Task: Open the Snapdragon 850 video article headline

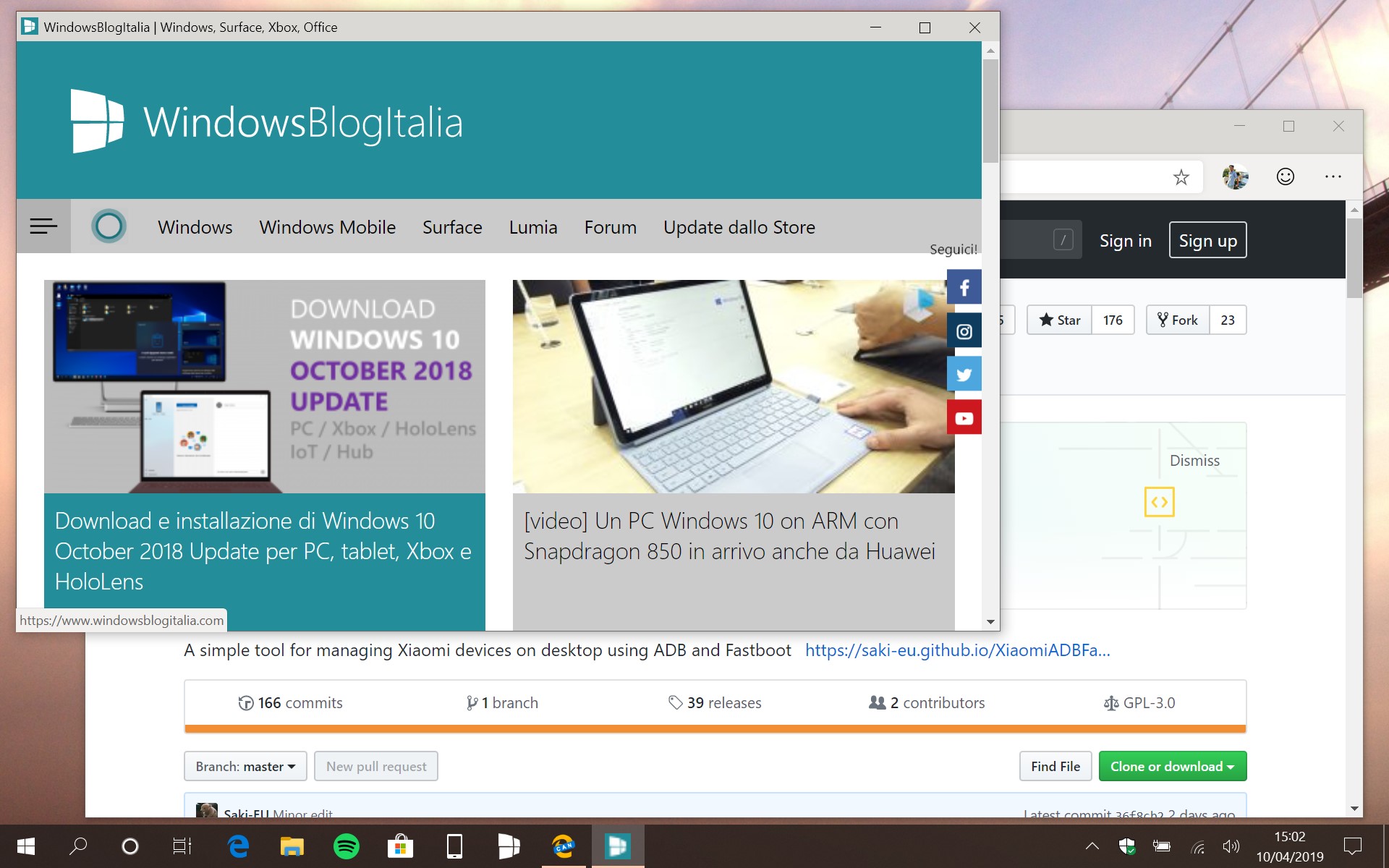Action: click(729, 536)
